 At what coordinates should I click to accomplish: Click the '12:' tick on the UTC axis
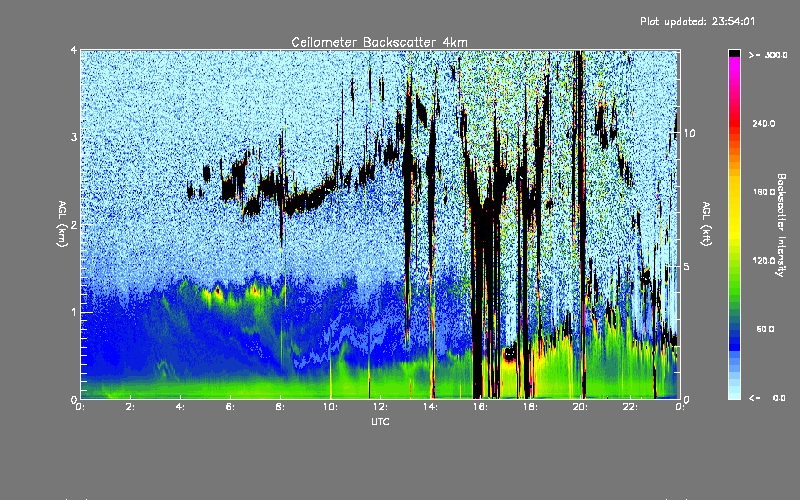click(x=380, y=407)
